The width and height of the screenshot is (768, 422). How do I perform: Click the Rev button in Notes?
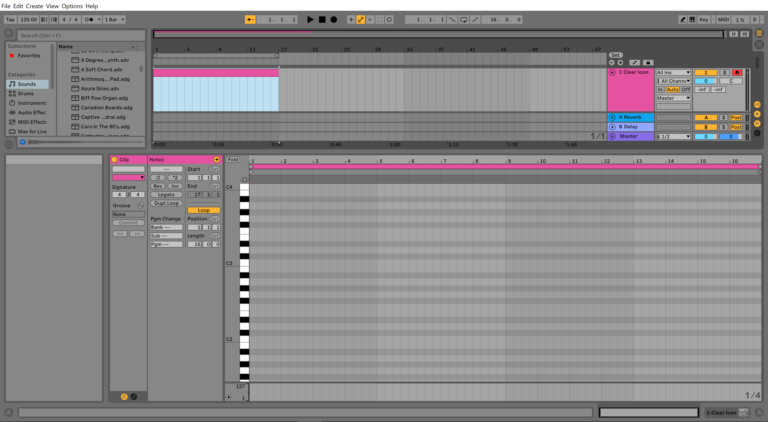(x=158, y=186)
